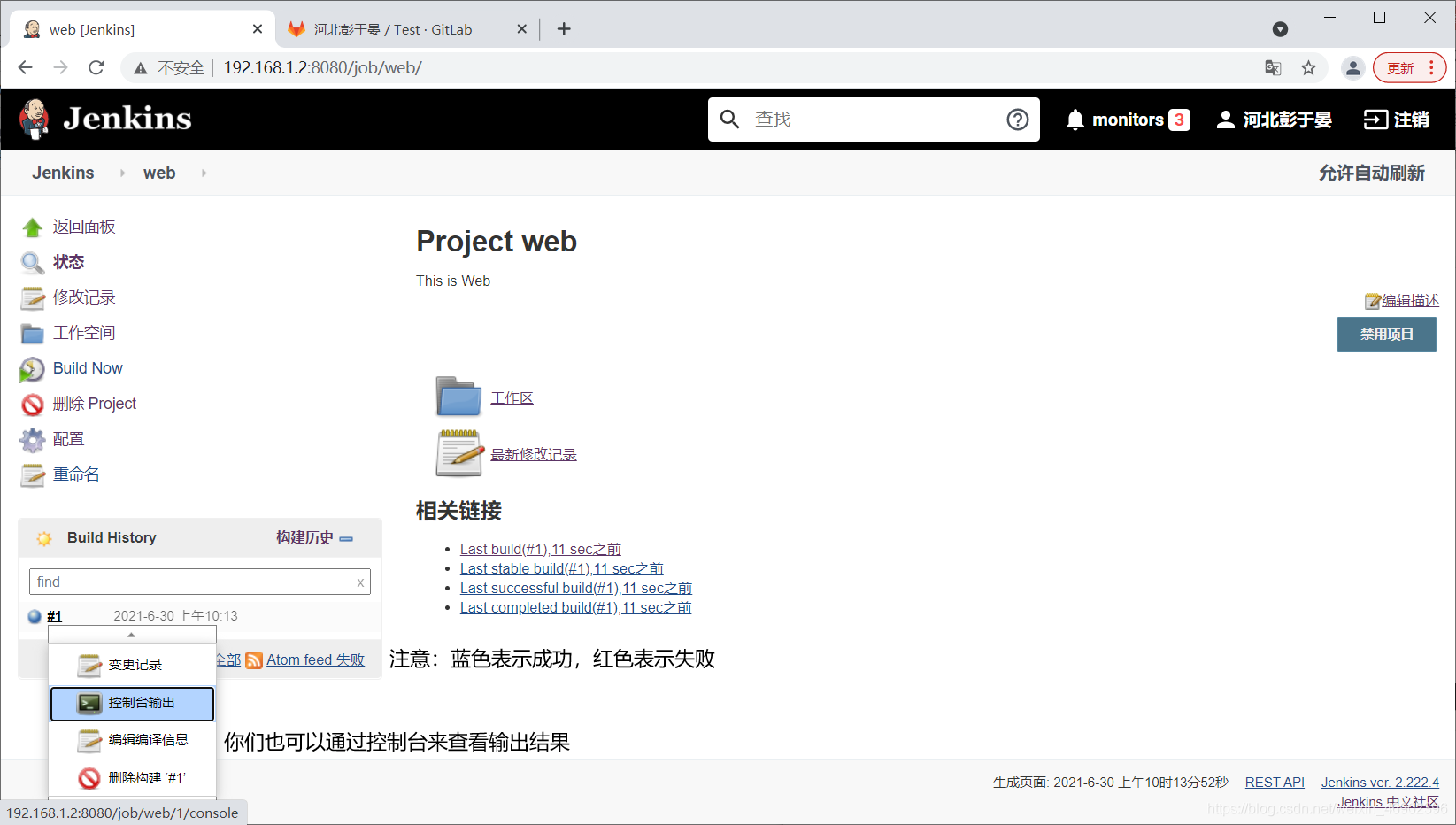This screenshot has width=1456, height=825.
Task: Click the 状态 magnifier icon
Action: pyautogui.click(x=33, y=263)
